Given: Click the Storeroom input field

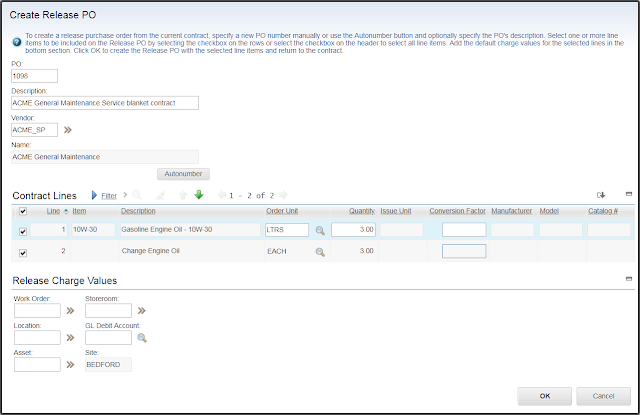Looking at the screenshot, I should [x=108, y=311].
